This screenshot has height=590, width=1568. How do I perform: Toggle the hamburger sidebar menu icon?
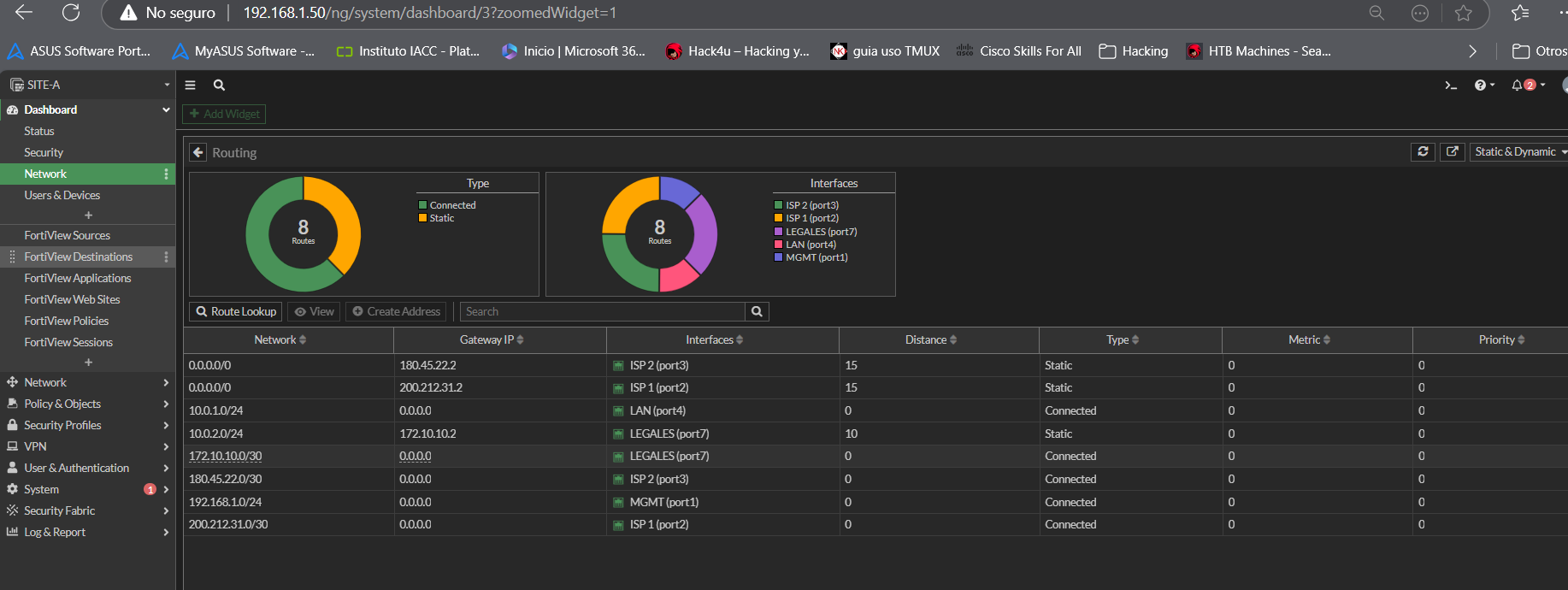click(191, 86)
